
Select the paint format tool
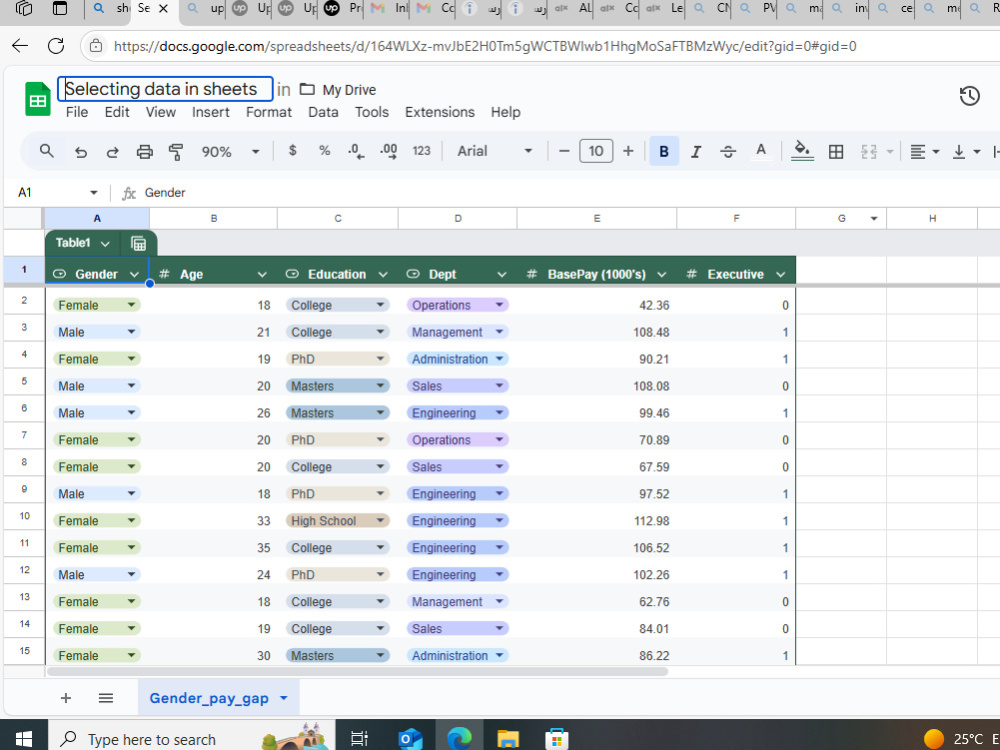[x=176, y=151]
